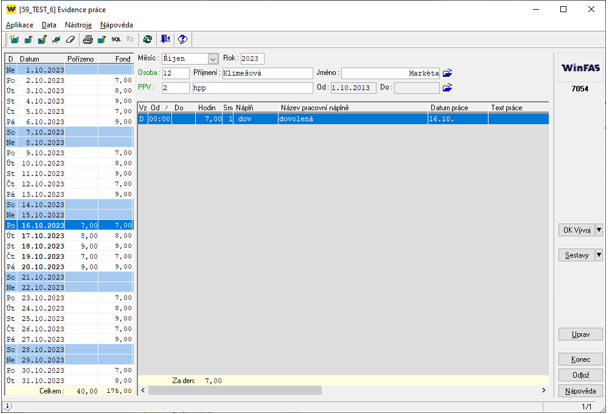Screen dimensions: 608x414
Task: Click the Příjmení field with Klimešová
Action: (268, 73)
